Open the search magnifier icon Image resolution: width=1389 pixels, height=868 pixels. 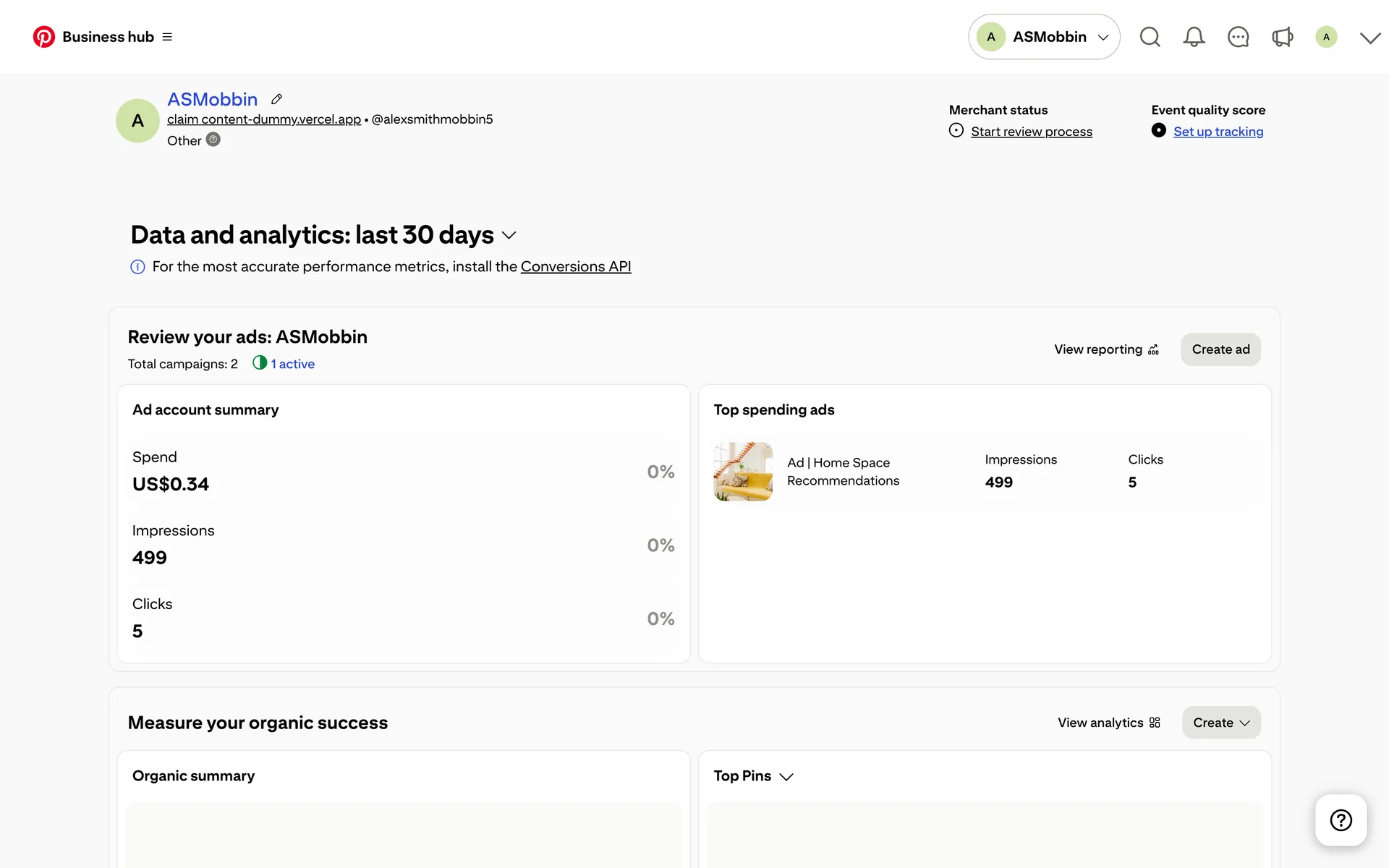[1150, 37]
